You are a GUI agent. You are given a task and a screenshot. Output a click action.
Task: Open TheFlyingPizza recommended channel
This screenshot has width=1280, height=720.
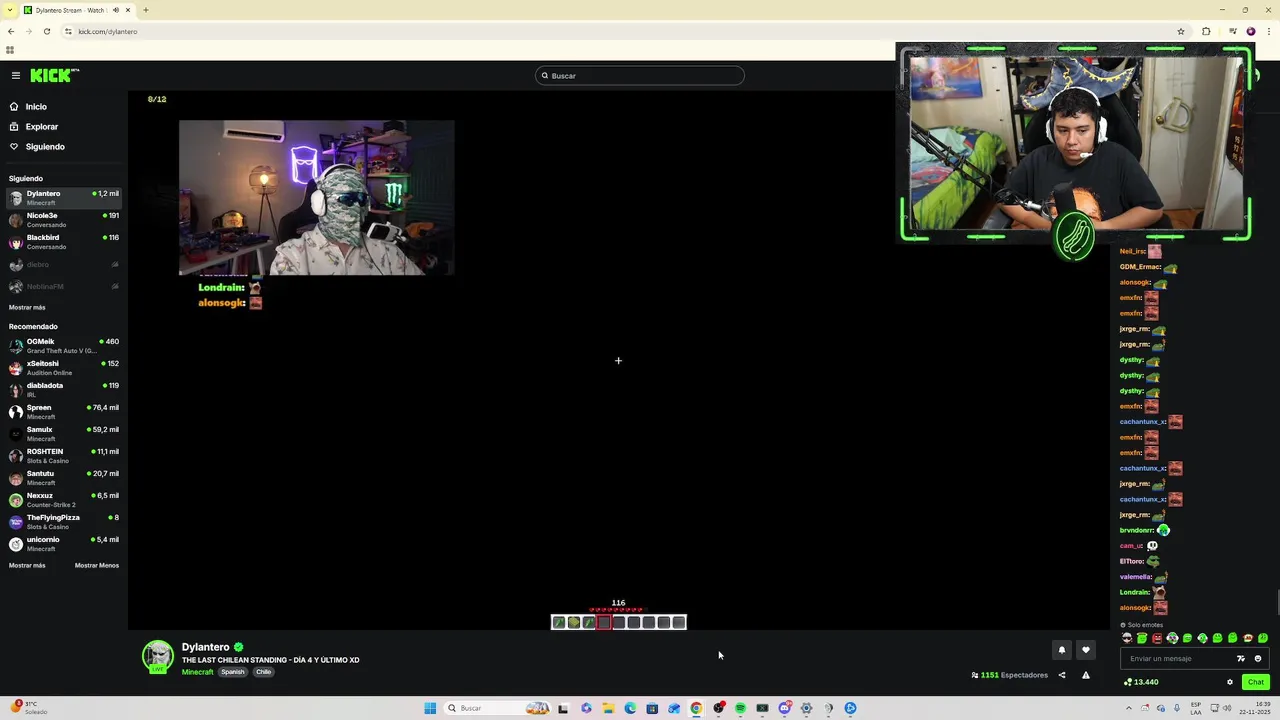click(x=64, y=522)
